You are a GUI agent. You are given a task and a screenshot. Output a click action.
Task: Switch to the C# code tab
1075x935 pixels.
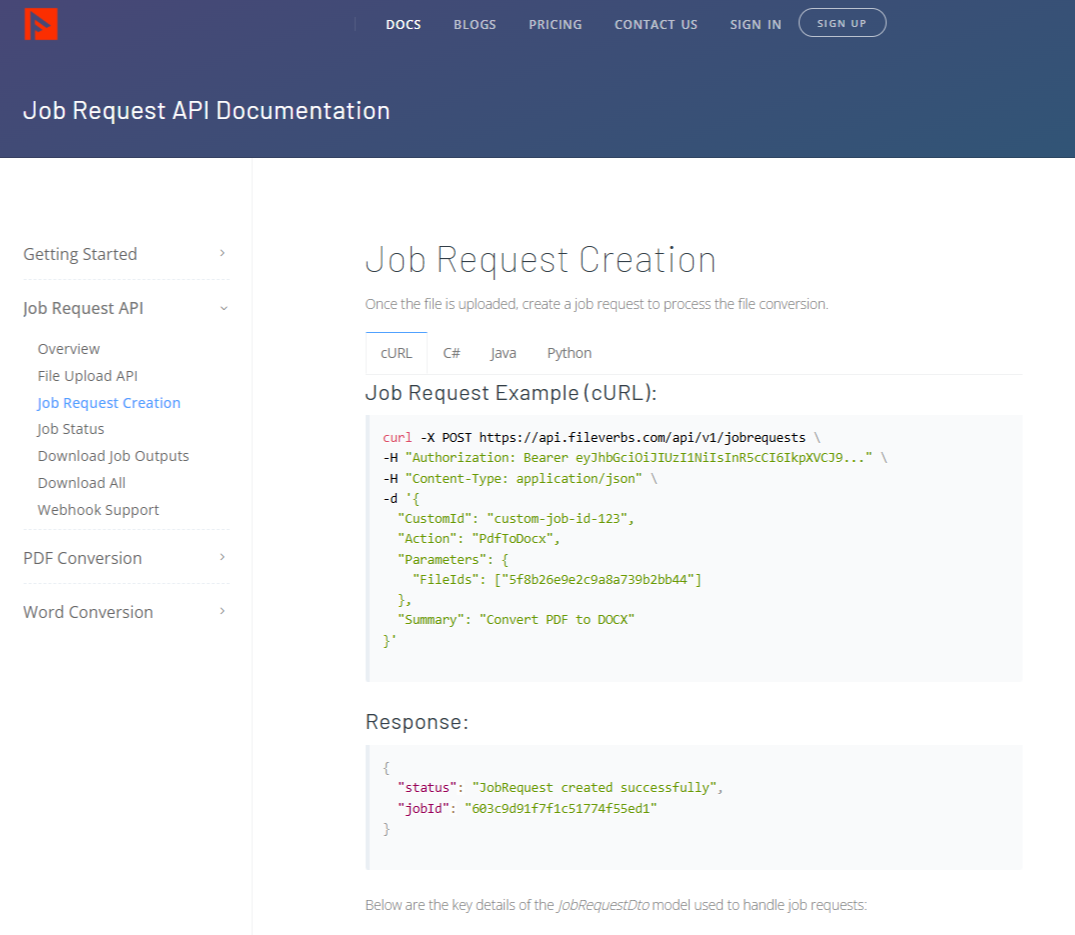(451, 353)
